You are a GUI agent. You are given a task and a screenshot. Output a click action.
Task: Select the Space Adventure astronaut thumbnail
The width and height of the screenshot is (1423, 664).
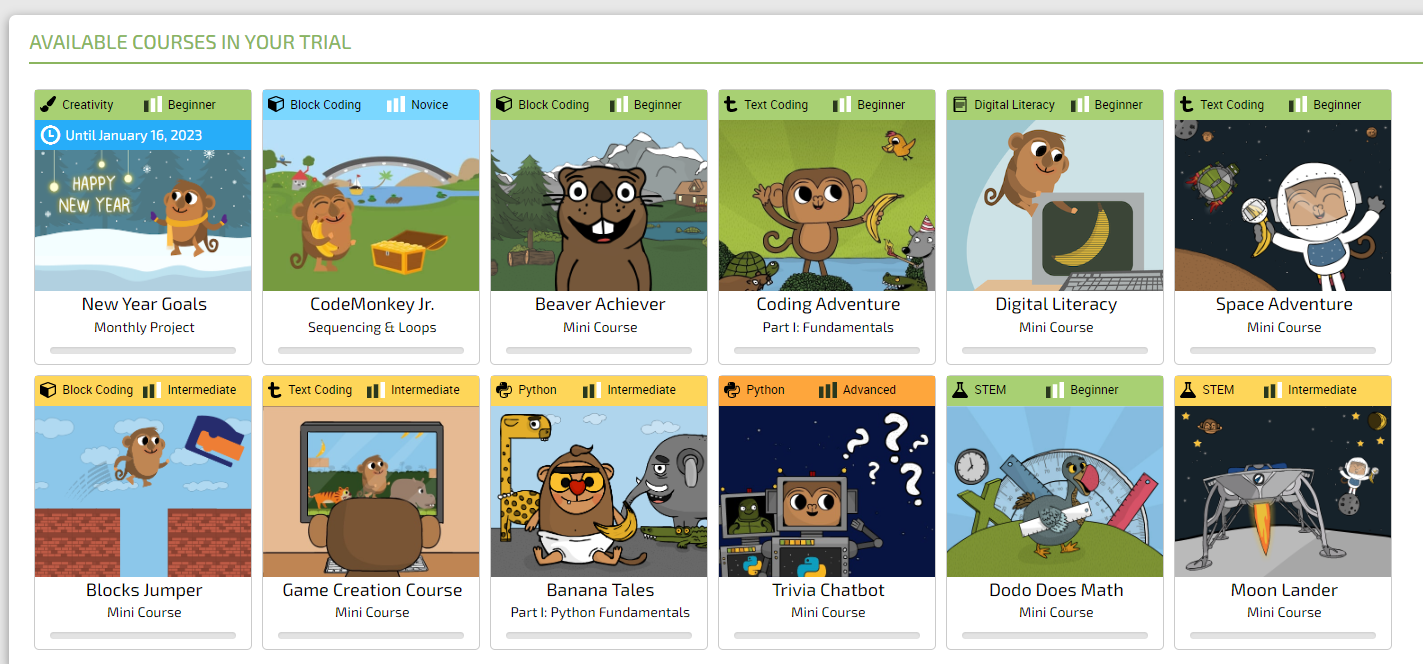(x=1283, y=206)
